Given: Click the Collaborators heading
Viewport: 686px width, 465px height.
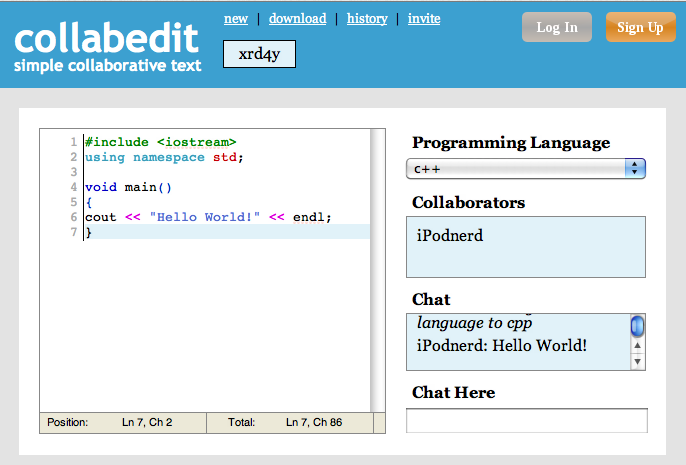Looking at the screenshot, I should tap(469, 203).
